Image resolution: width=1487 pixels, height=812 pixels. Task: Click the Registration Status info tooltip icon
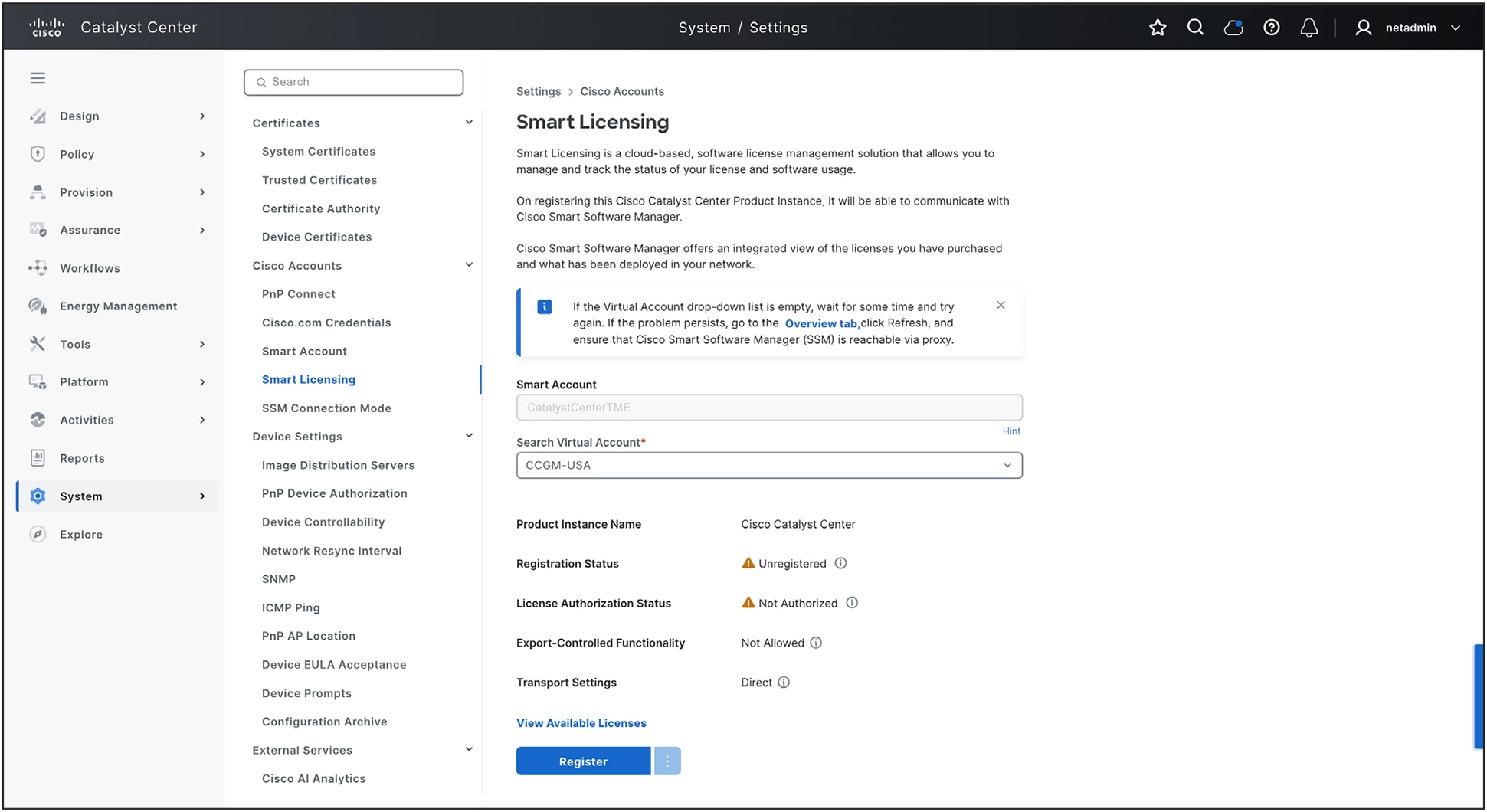click(x=840, y=563)
